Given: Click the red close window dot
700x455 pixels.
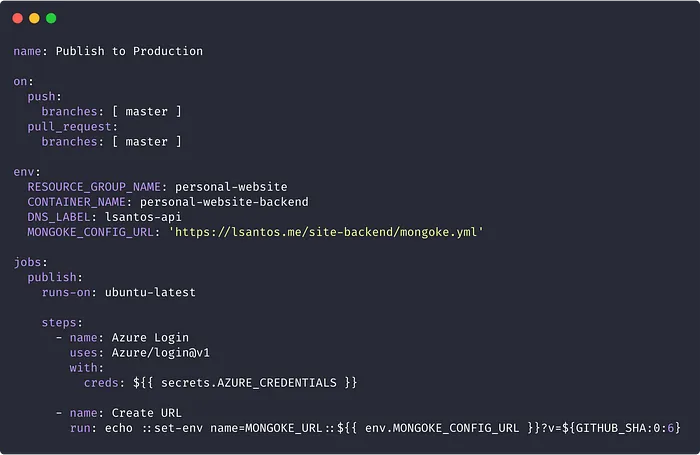Looking at the screenshot, I should (x=17, y=18).
